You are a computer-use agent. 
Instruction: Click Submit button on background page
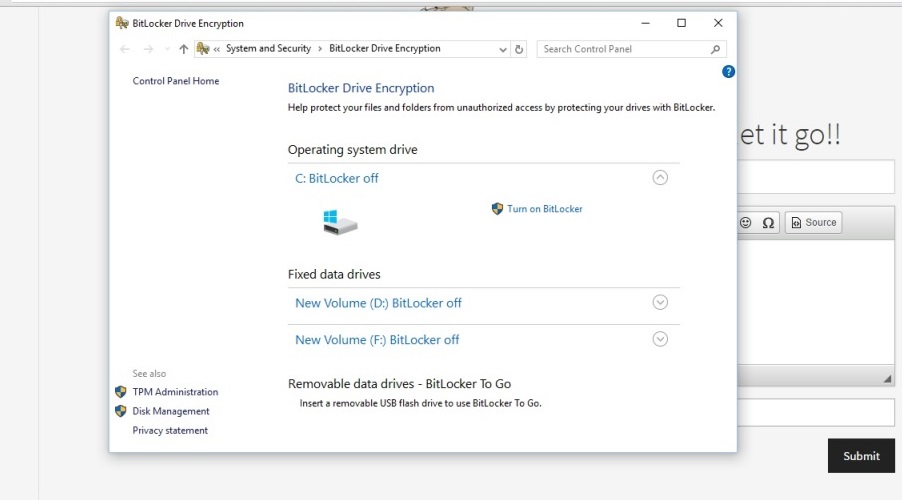point(861,456)
